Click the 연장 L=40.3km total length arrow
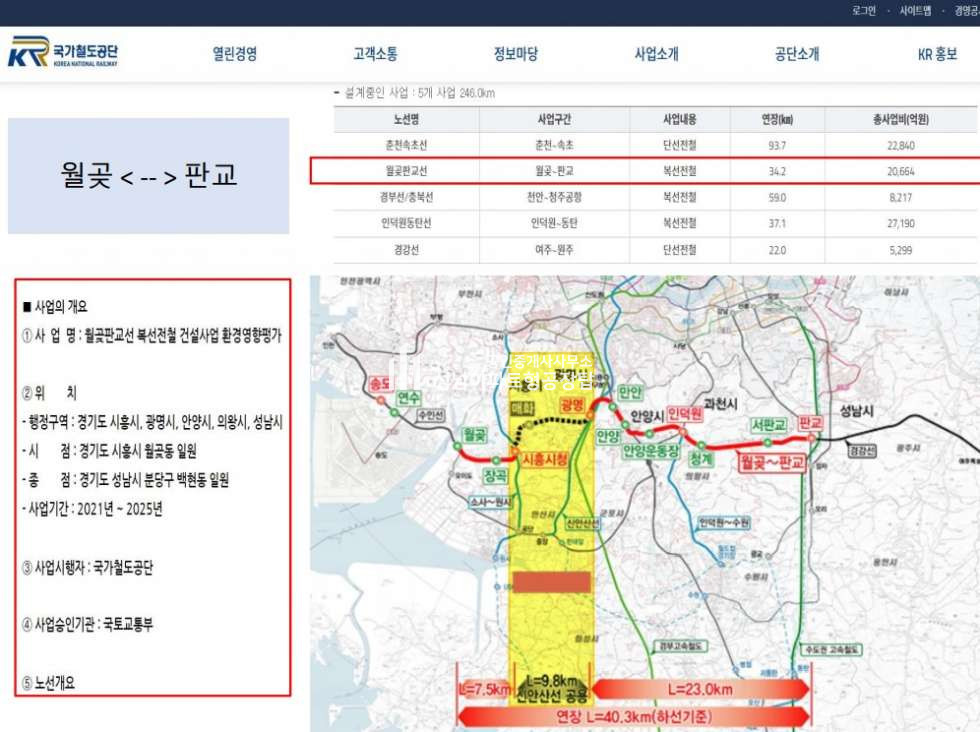The height and width of the screenshot is (732, 980). pos(634,716)
